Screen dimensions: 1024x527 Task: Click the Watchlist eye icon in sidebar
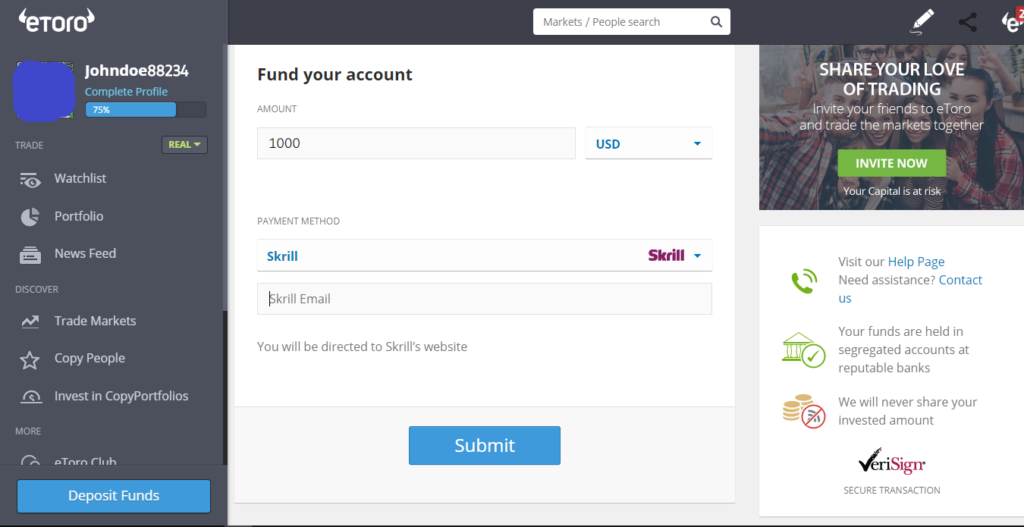(x=30, y=180)
